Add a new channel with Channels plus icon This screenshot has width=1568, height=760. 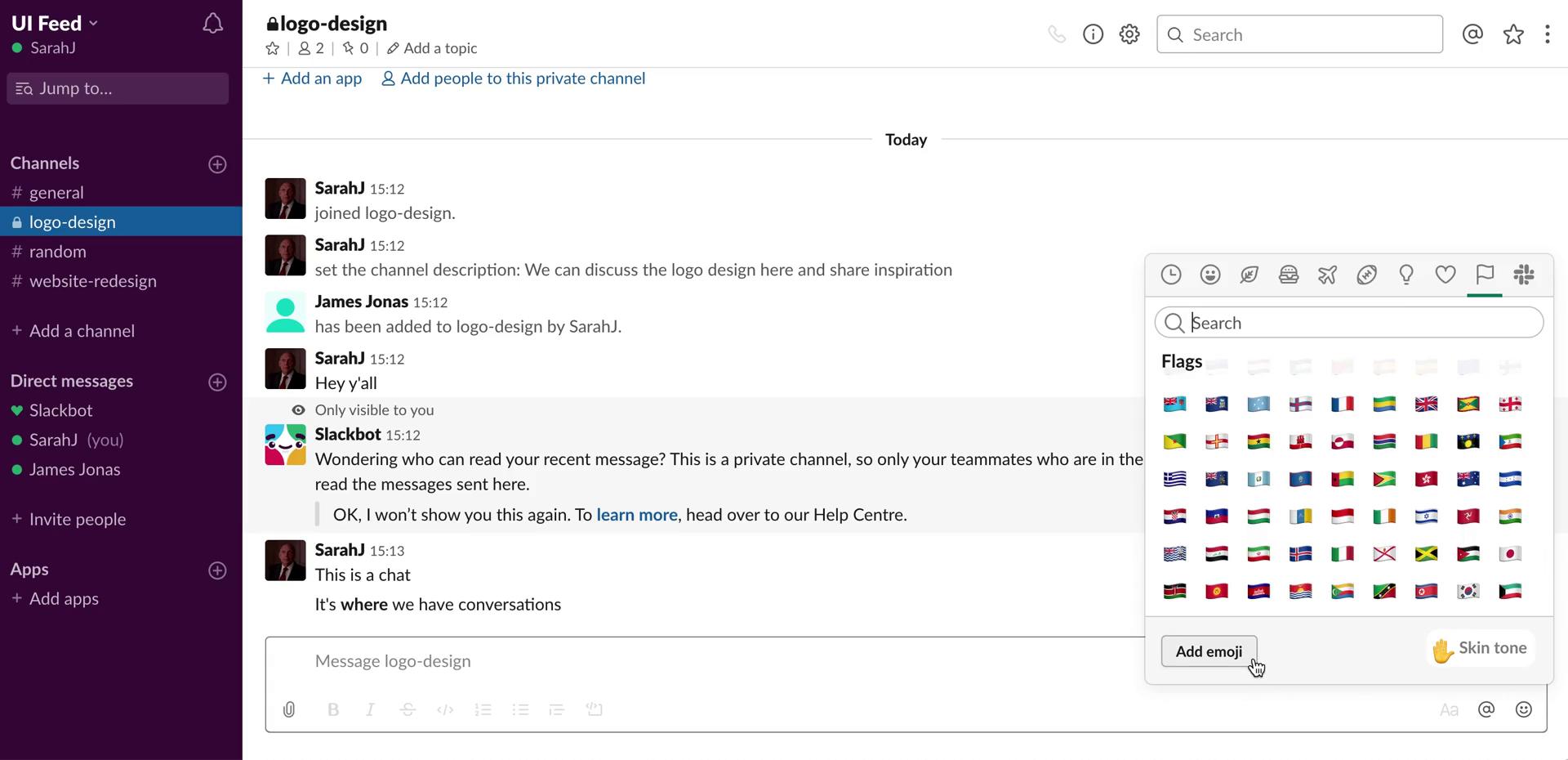(x=217, y=164)
